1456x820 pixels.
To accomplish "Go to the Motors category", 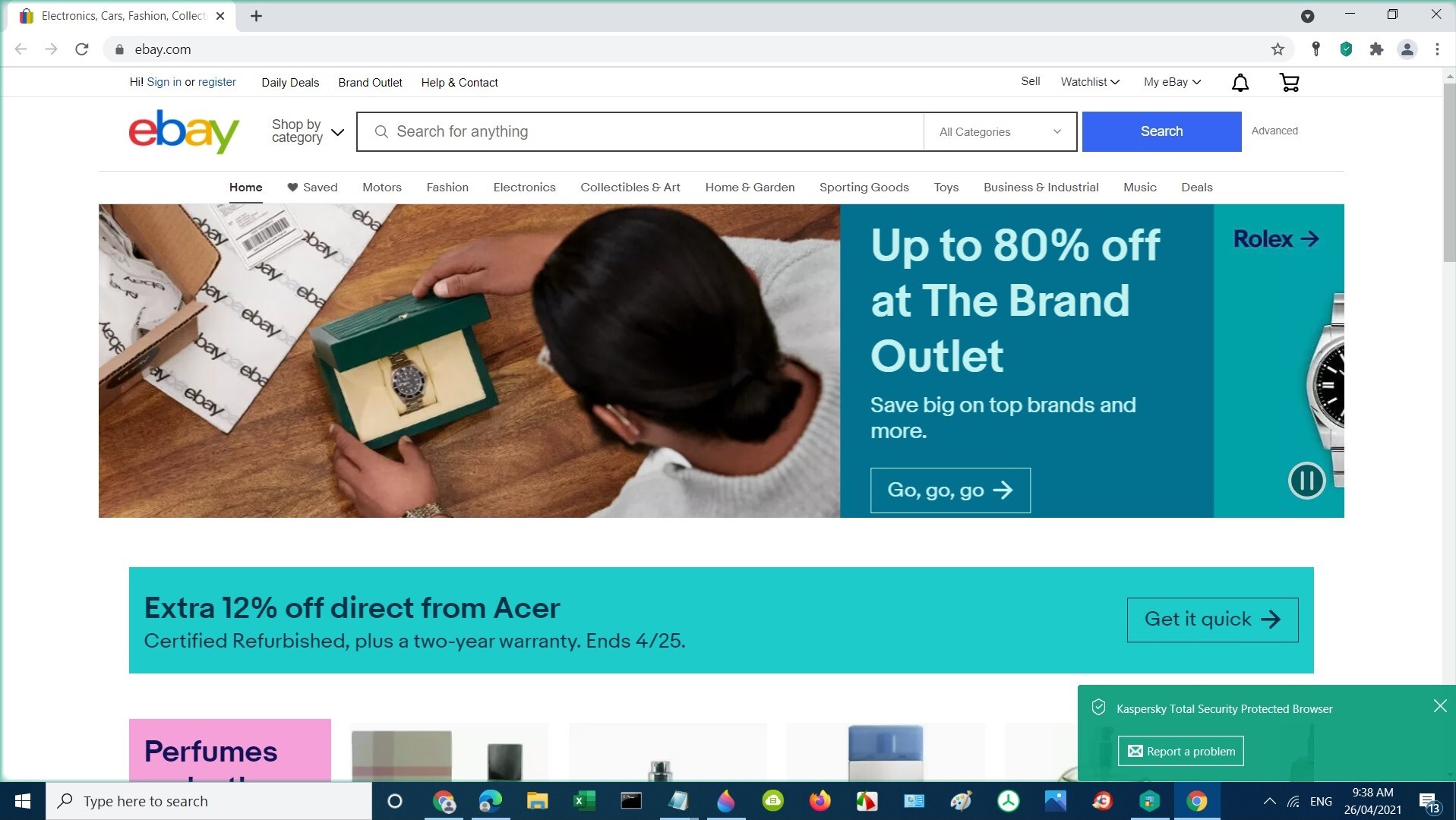I will click(381, 188).
